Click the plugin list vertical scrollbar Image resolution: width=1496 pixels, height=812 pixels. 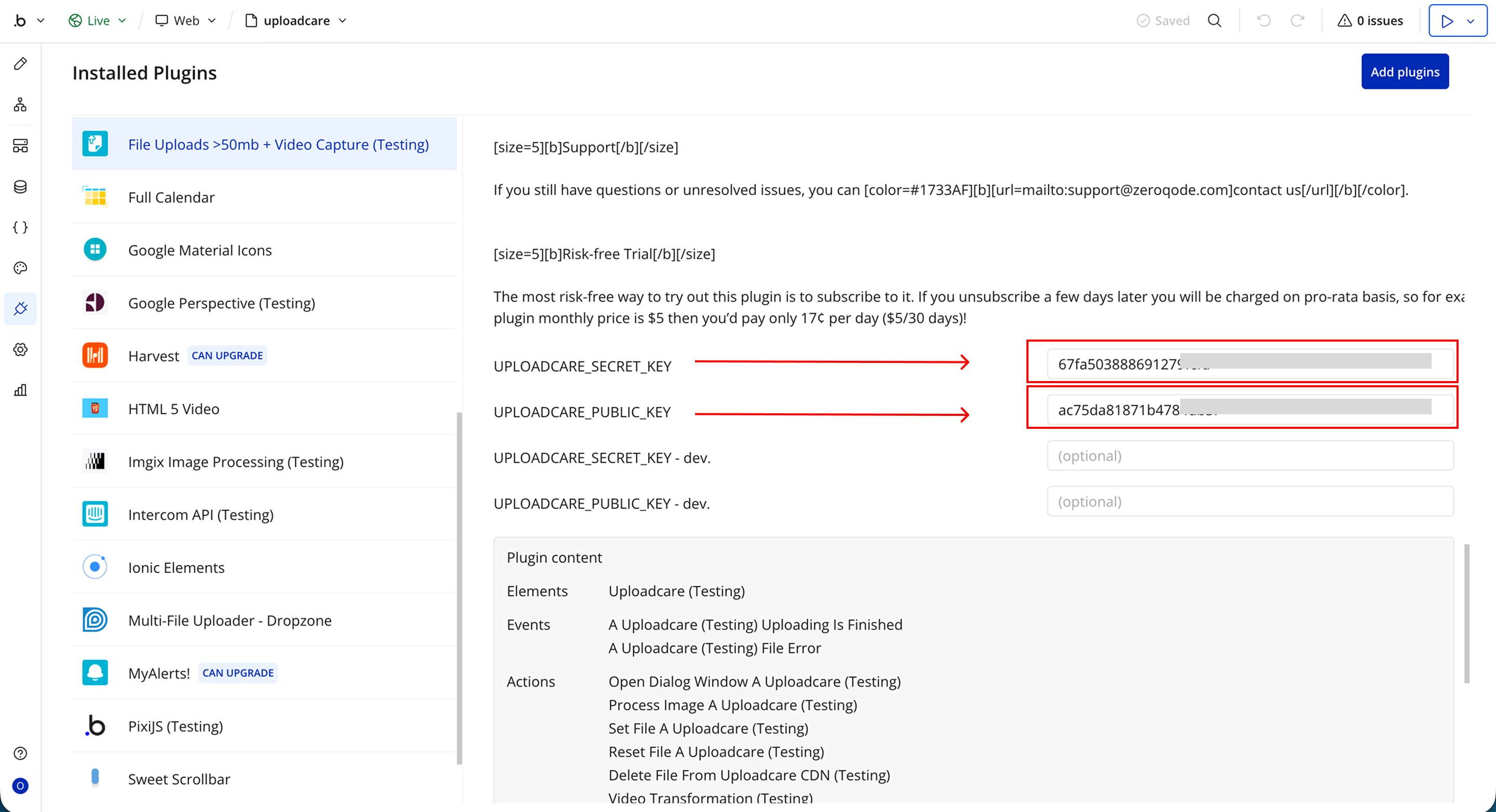point(459,587)
